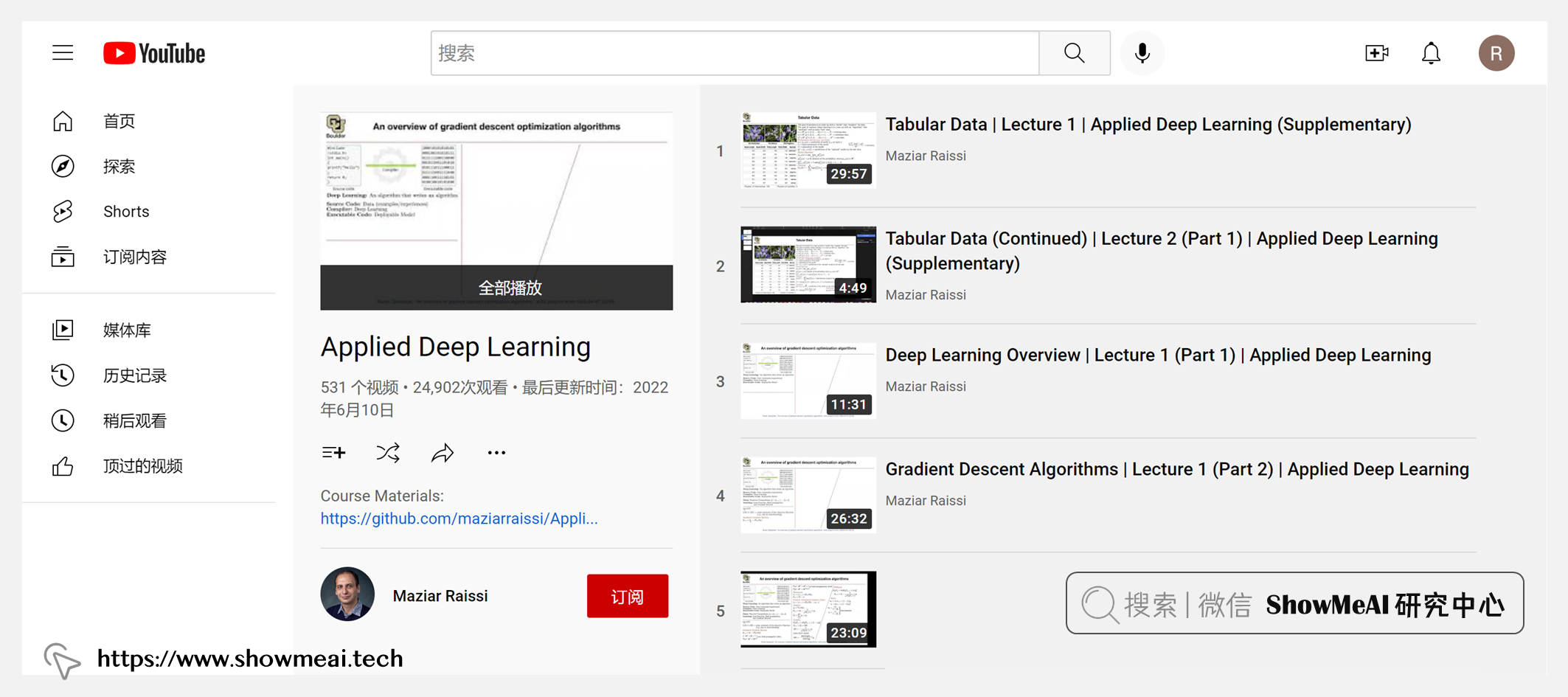Click the Home house icon

63,121
